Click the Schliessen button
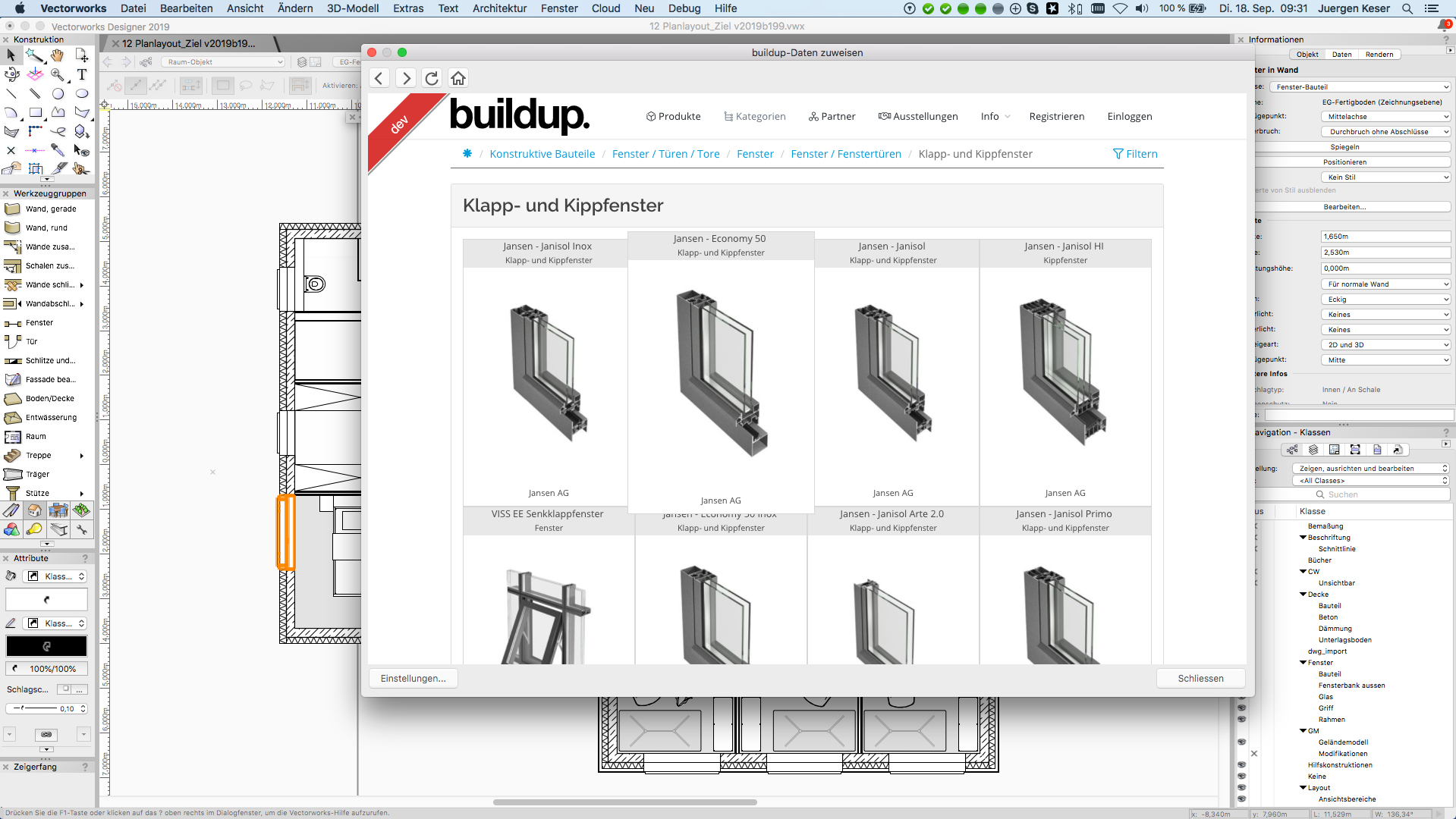Screen dimensions: 1456x819 pyautogui.click(x=1200, y=679)
